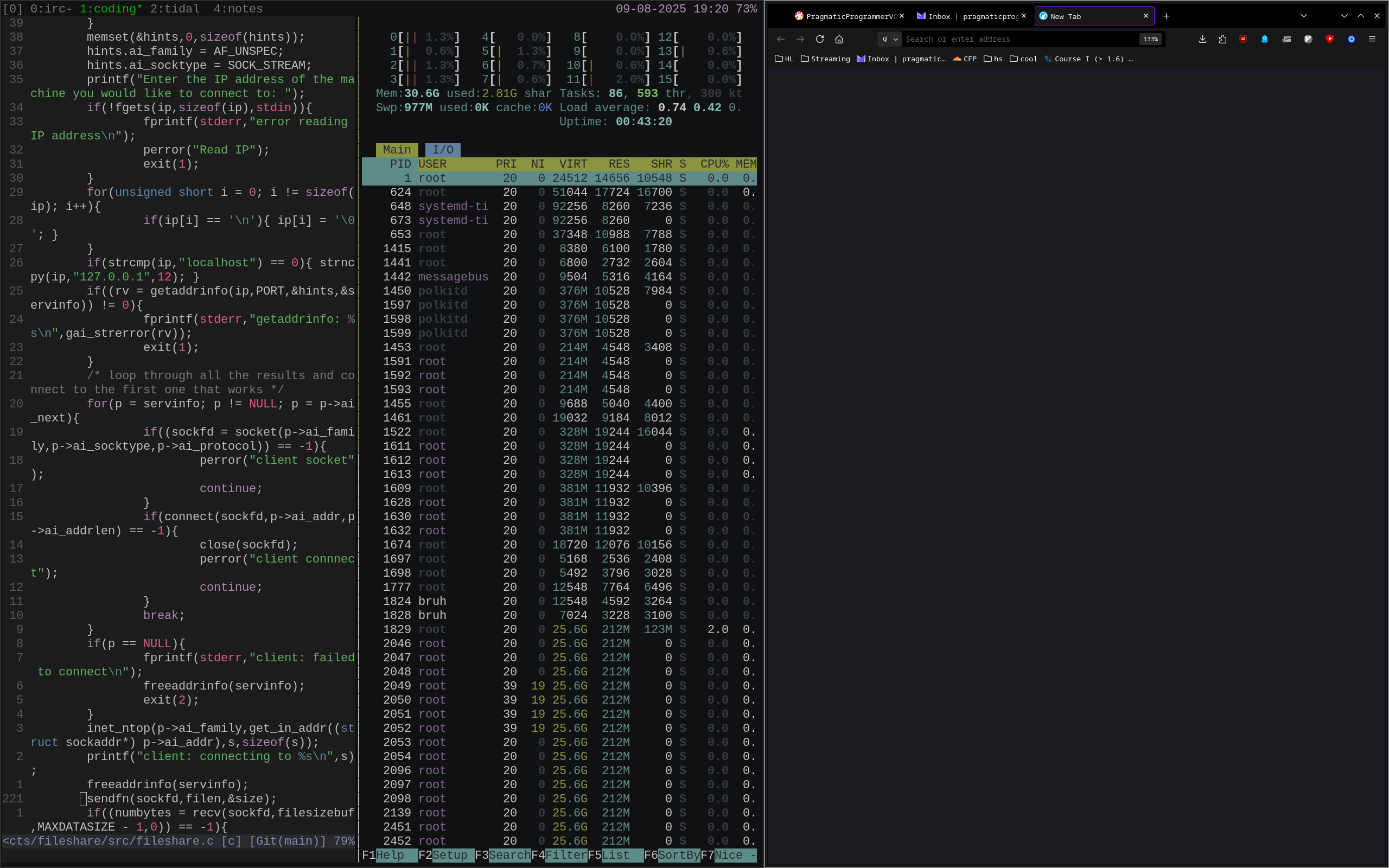
Task: Reload the current page
Action: [820, 39]
